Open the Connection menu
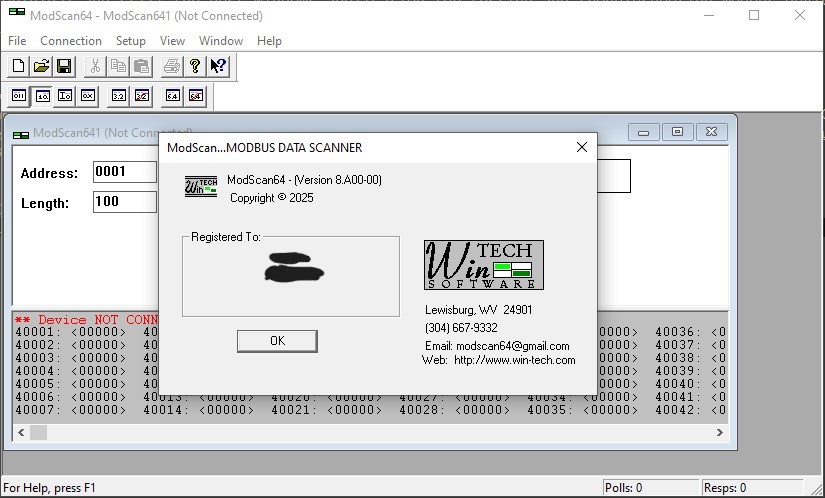825x498 pixels. pos(71,40)
